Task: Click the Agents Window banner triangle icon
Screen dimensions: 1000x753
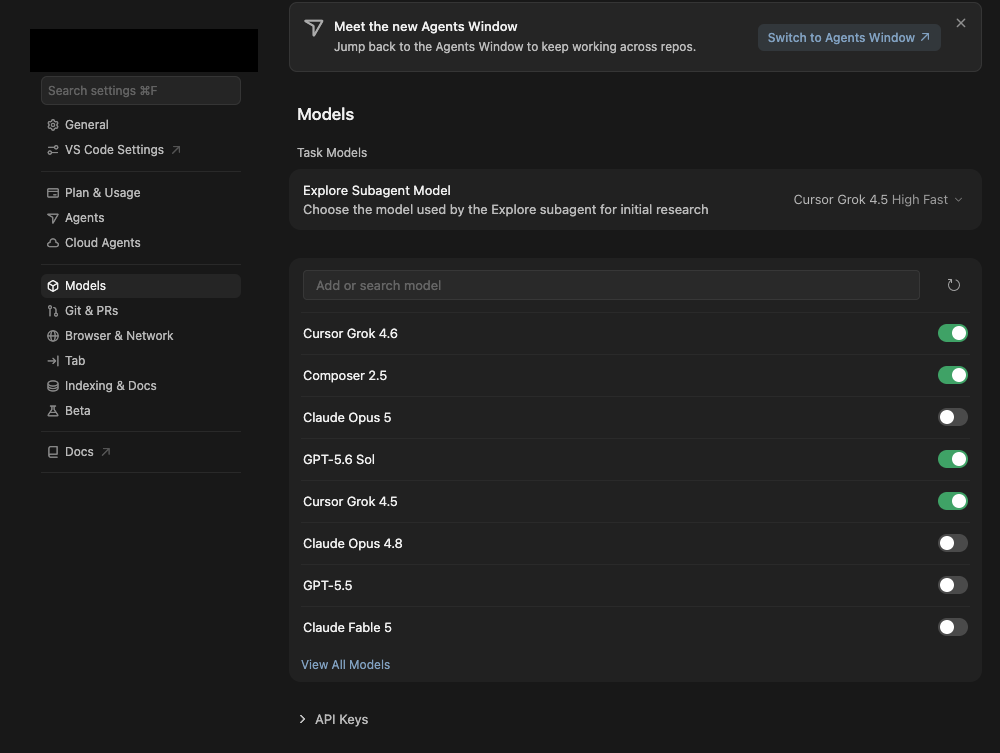Action: 313,27
